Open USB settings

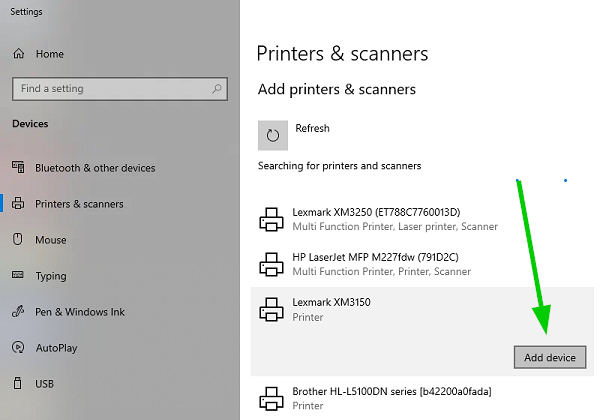pyautogui.click(x=44, y=384)
